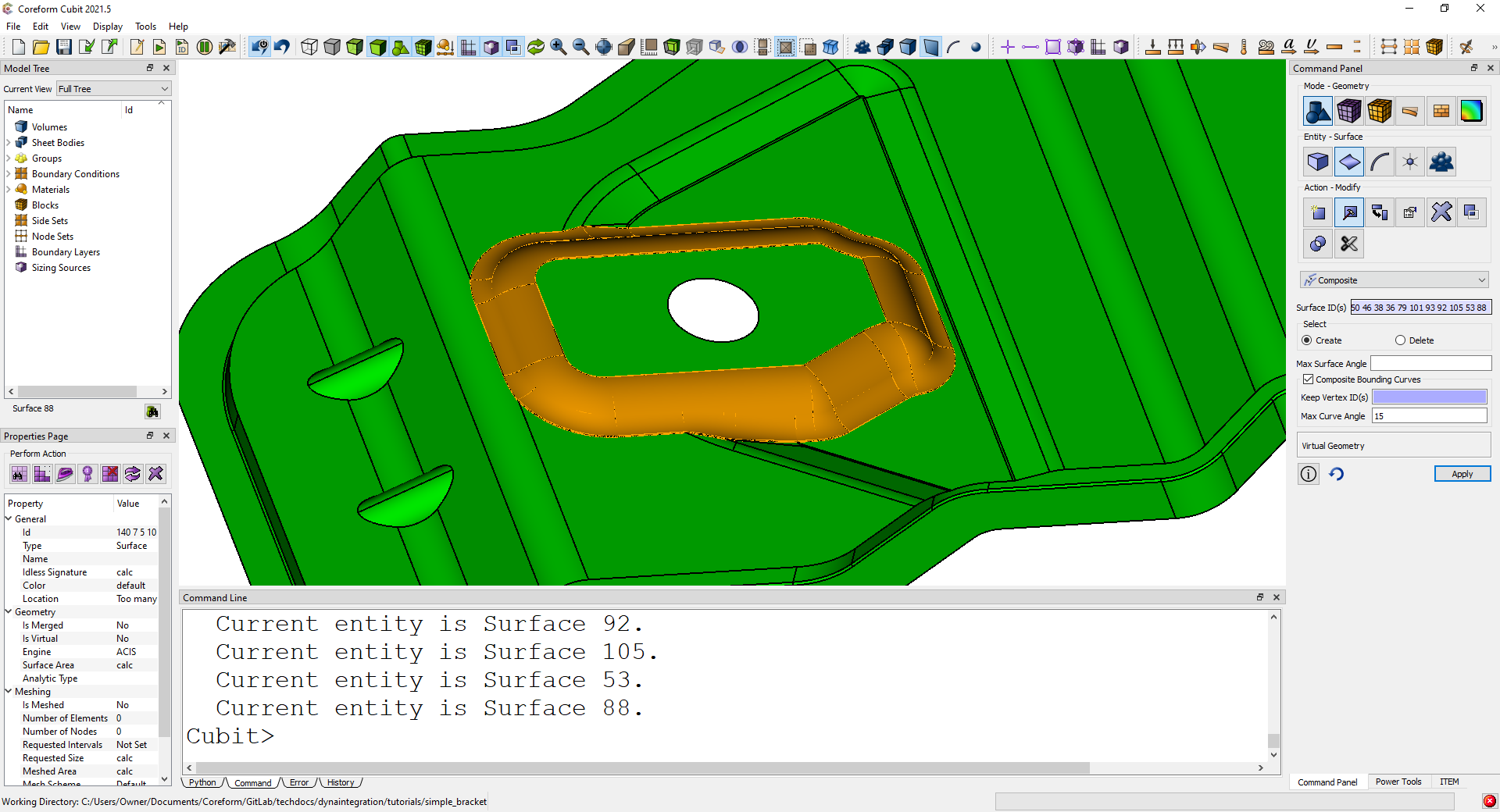Click the Save file toolbar icon
Image resolution: width=1500 pixels, height=812 pixels.
pos(64,47)
